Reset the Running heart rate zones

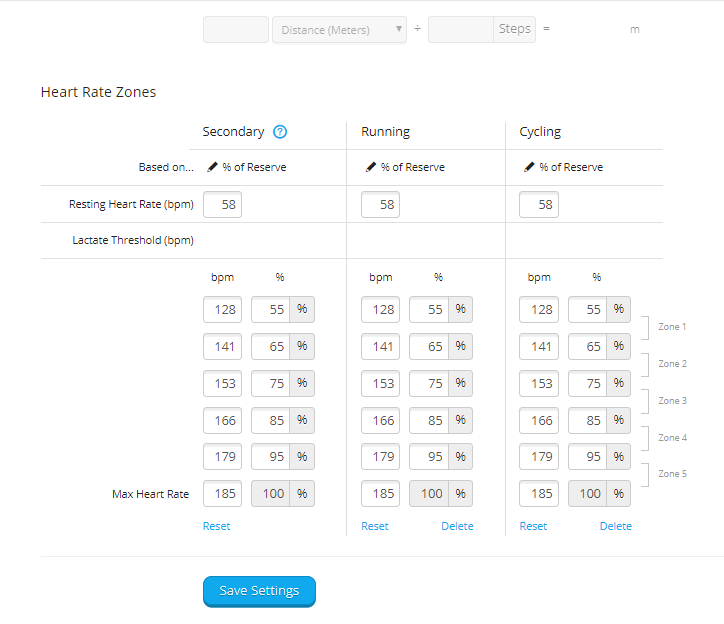(x=374, y=526)
